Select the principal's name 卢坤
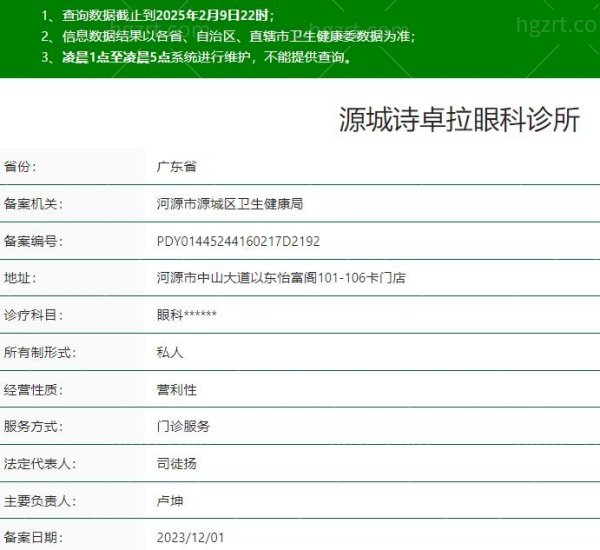 (x=170, y=501)
